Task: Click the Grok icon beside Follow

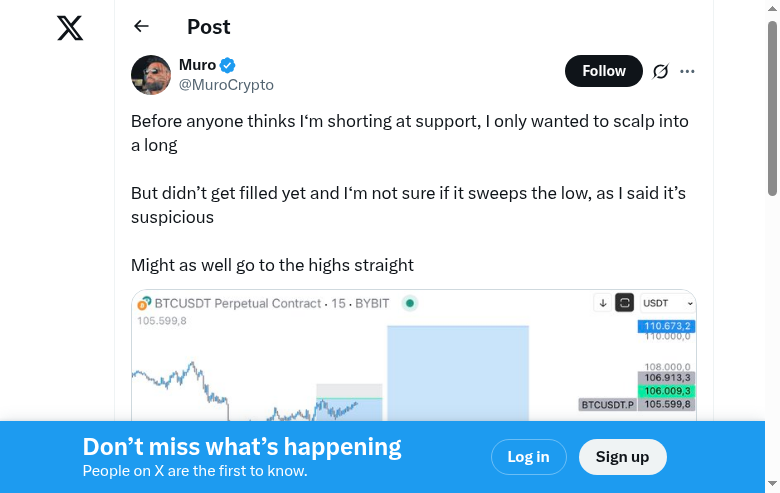Action: pos(660,71)
